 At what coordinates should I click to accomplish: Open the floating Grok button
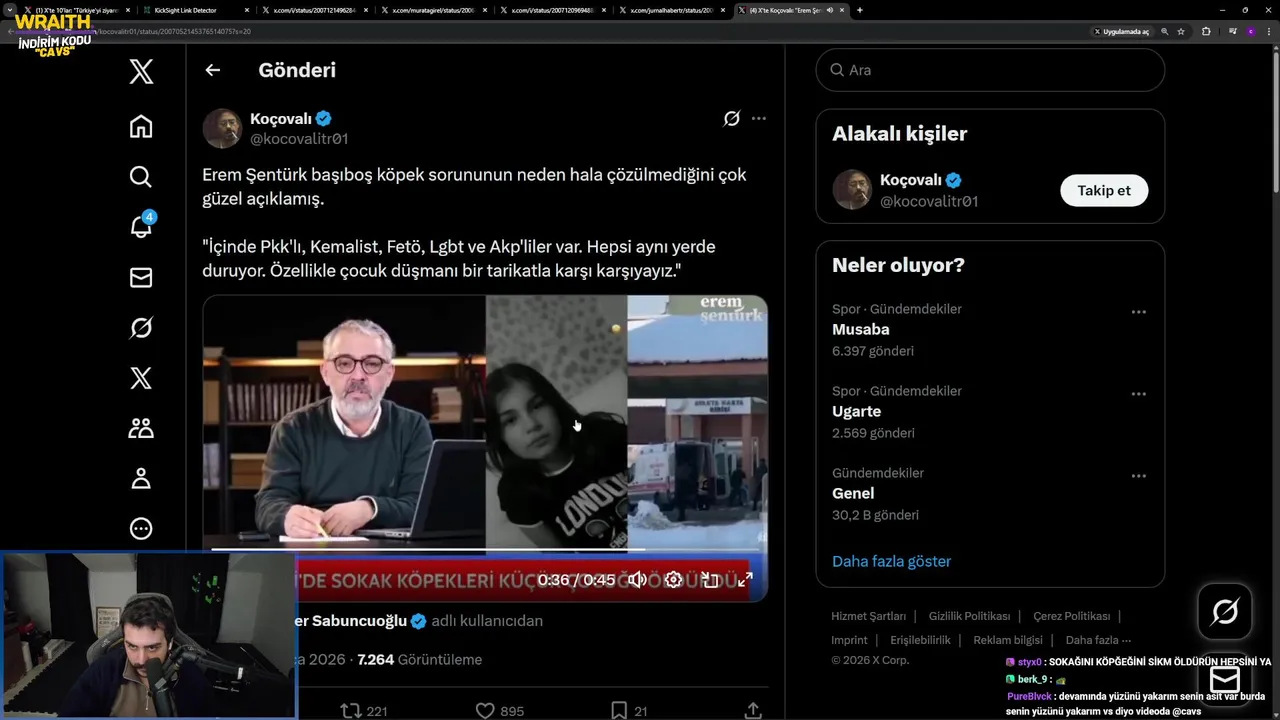pos(1225,611)
